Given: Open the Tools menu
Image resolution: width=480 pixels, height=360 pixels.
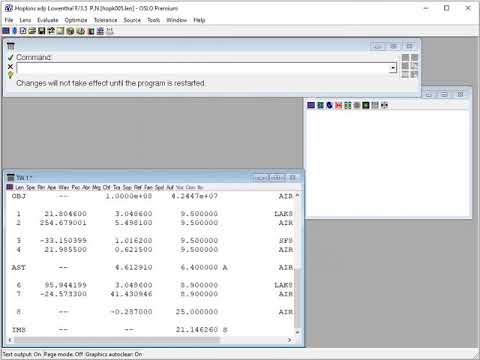Looking at the screenshot, I should (x=154, y=20).
